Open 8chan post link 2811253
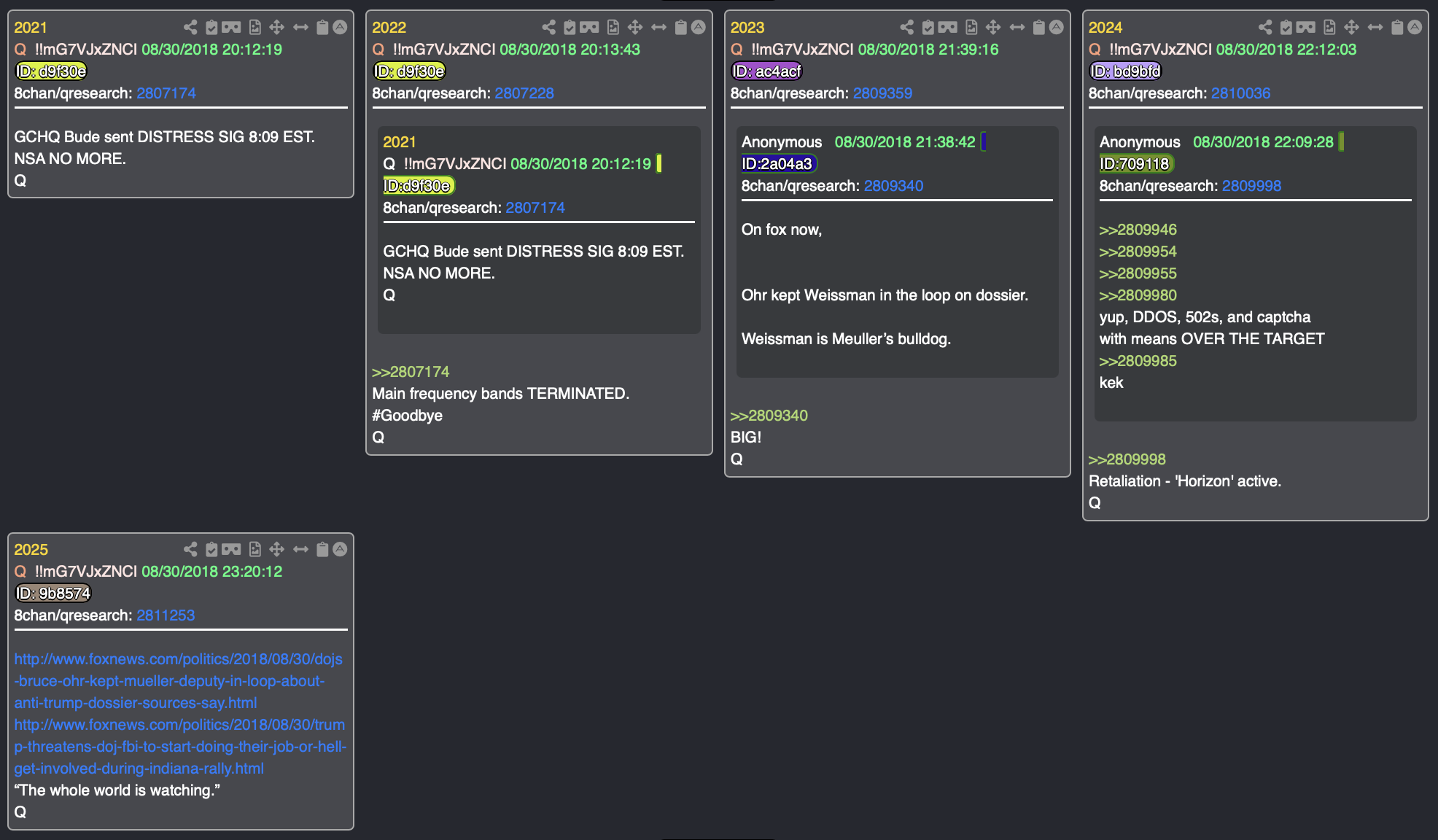 point(166,615)
